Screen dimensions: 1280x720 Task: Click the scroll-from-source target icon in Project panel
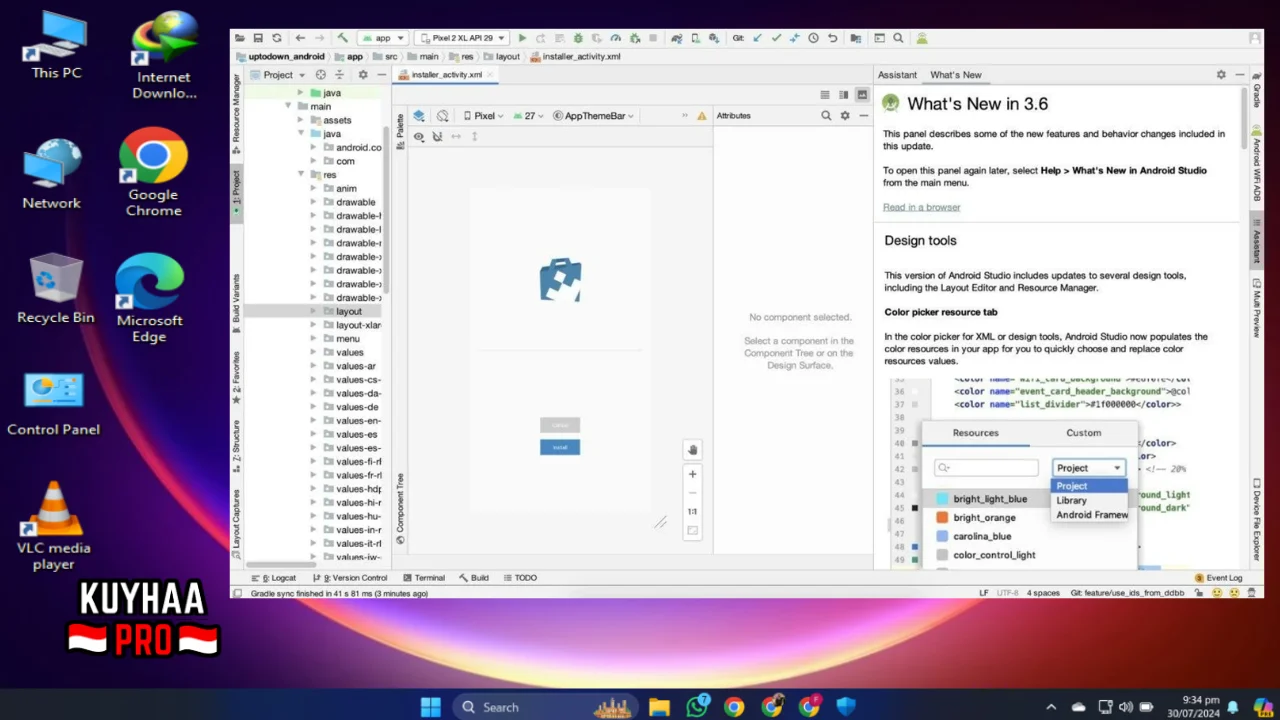(x=321, y=75)
